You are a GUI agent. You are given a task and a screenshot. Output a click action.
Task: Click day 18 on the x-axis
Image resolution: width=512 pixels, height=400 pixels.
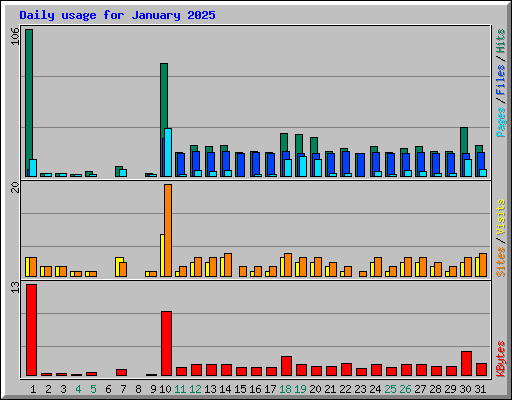coord(285,389)
